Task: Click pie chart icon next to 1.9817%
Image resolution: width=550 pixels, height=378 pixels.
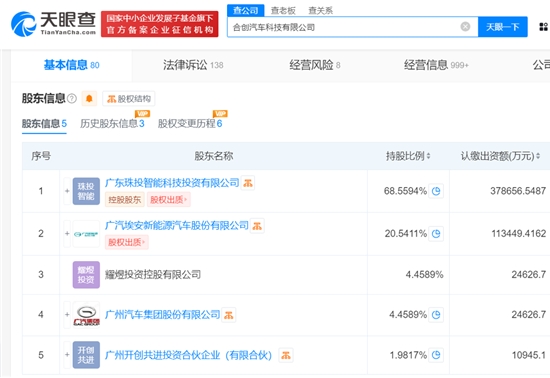Action: pyautogui.click(x=436, y=355)
